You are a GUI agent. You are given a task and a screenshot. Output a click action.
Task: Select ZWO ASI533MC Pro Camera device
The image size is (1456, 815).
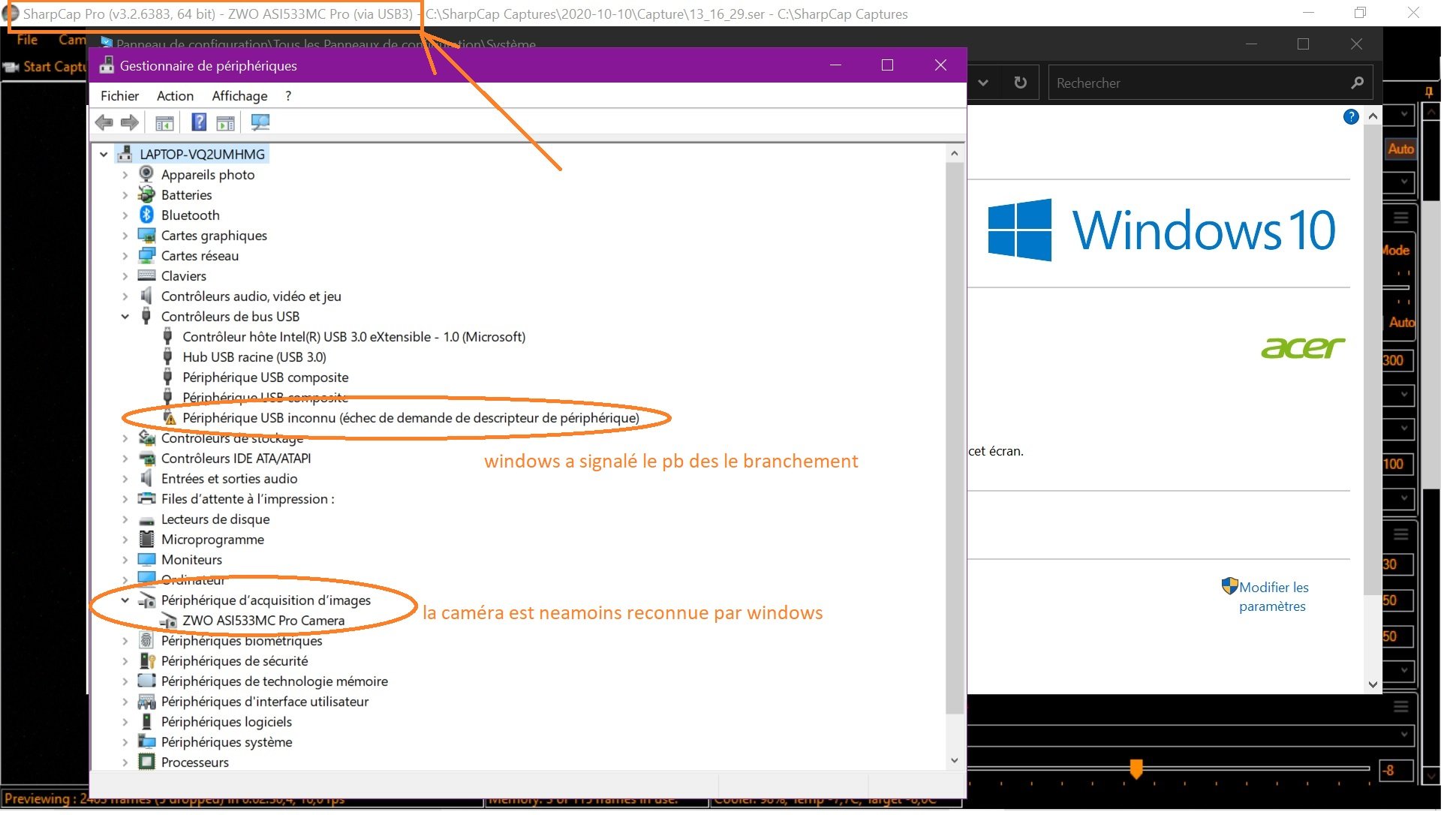tap(263, 621)
